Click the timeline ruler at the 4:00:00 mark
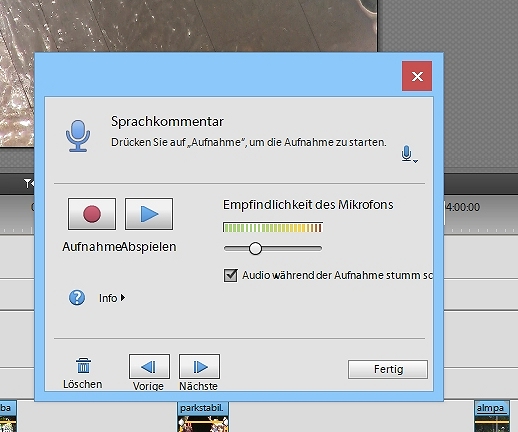518x432 pixels. tap(463, 207)
